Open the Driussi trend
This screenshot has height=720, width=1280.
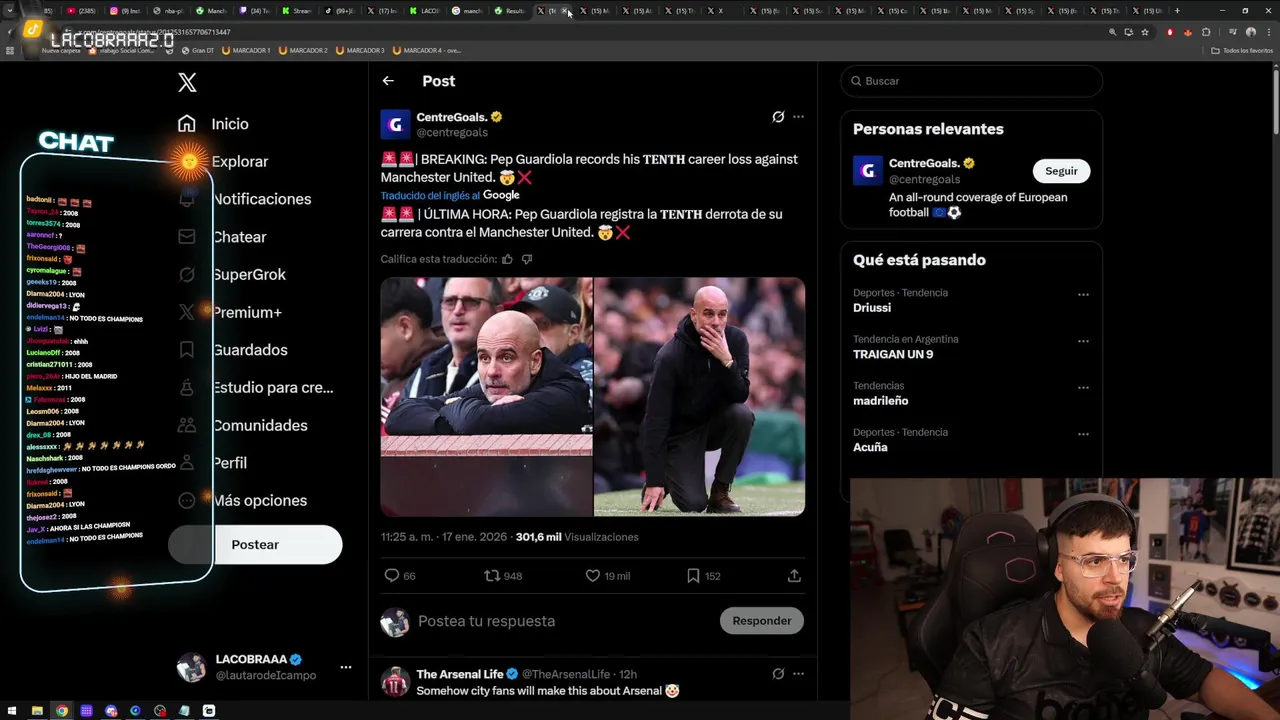point(872,308)
